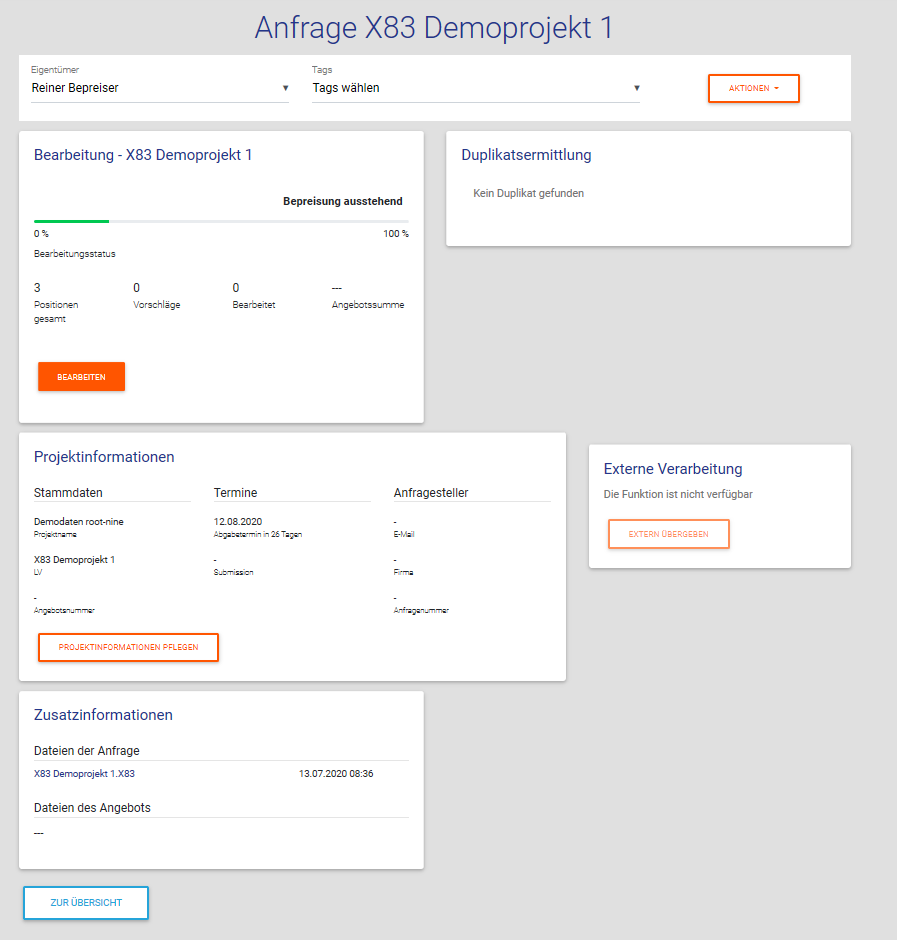897x940 pixels.
Task: Click the Bearbeitet count value
Action: tap(236, 288)
